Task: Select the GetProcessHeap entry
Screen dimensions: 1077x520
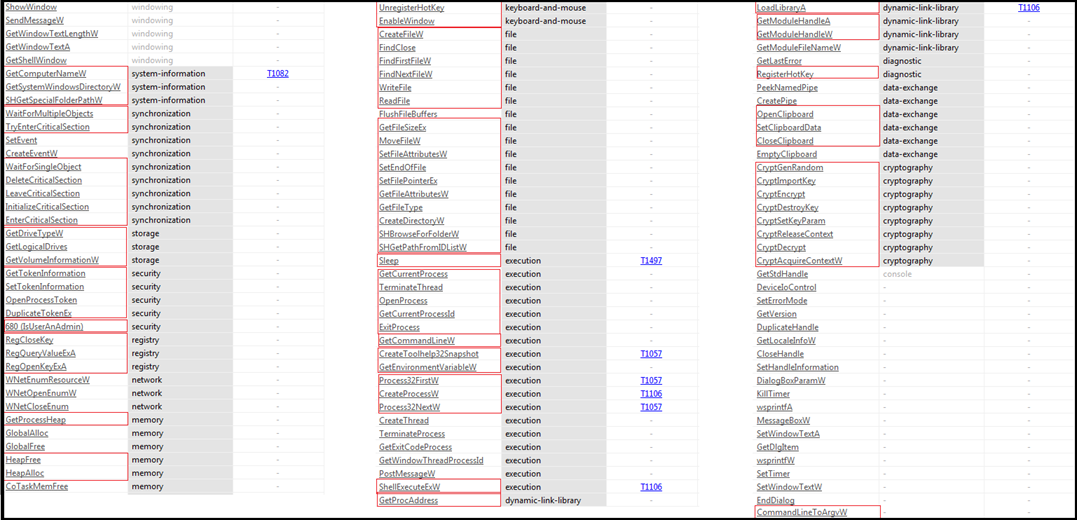Action: [x=36, y=420]
